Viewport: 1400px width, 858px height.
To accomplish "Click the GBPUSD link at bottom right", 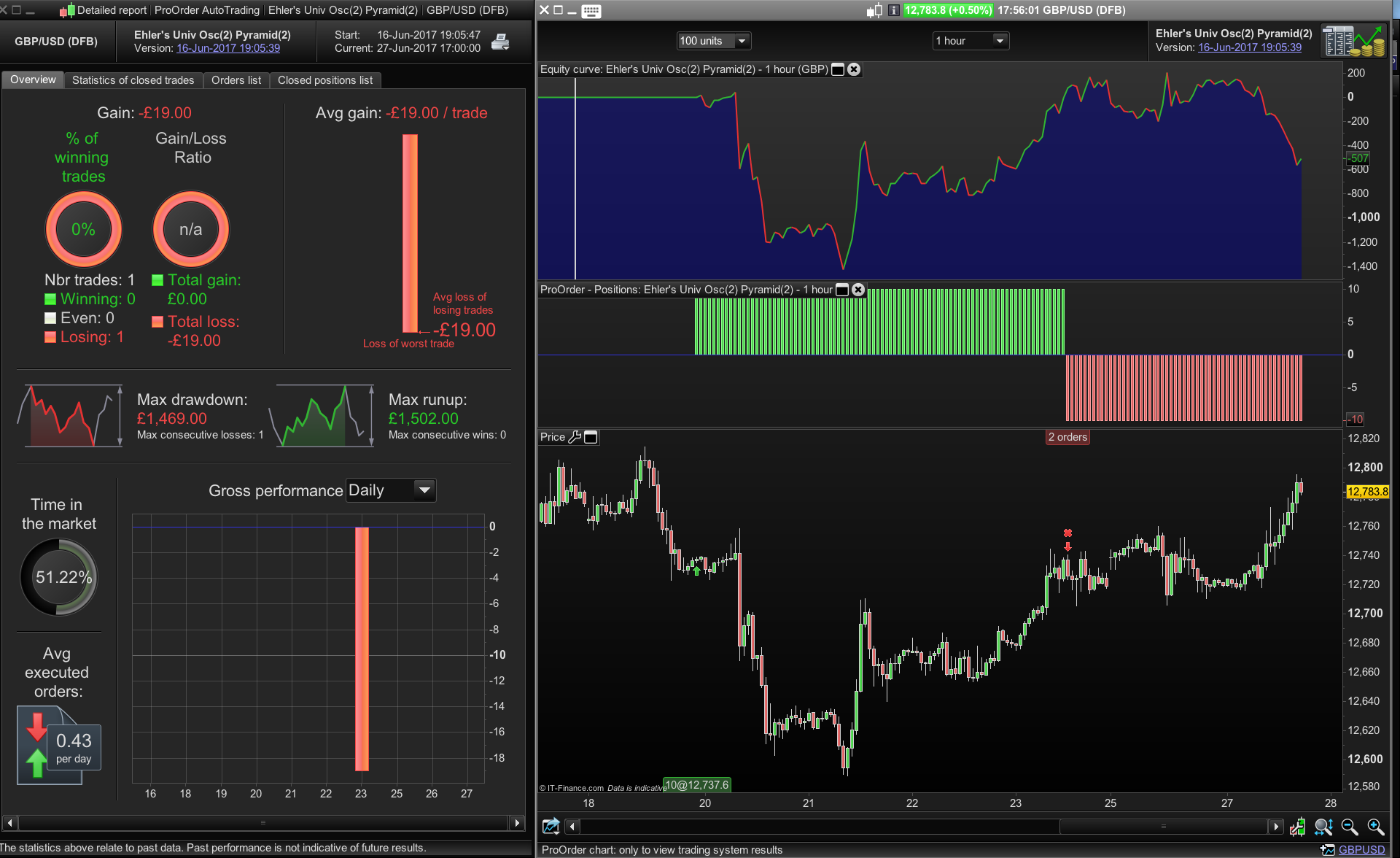I will [1361, 850].
